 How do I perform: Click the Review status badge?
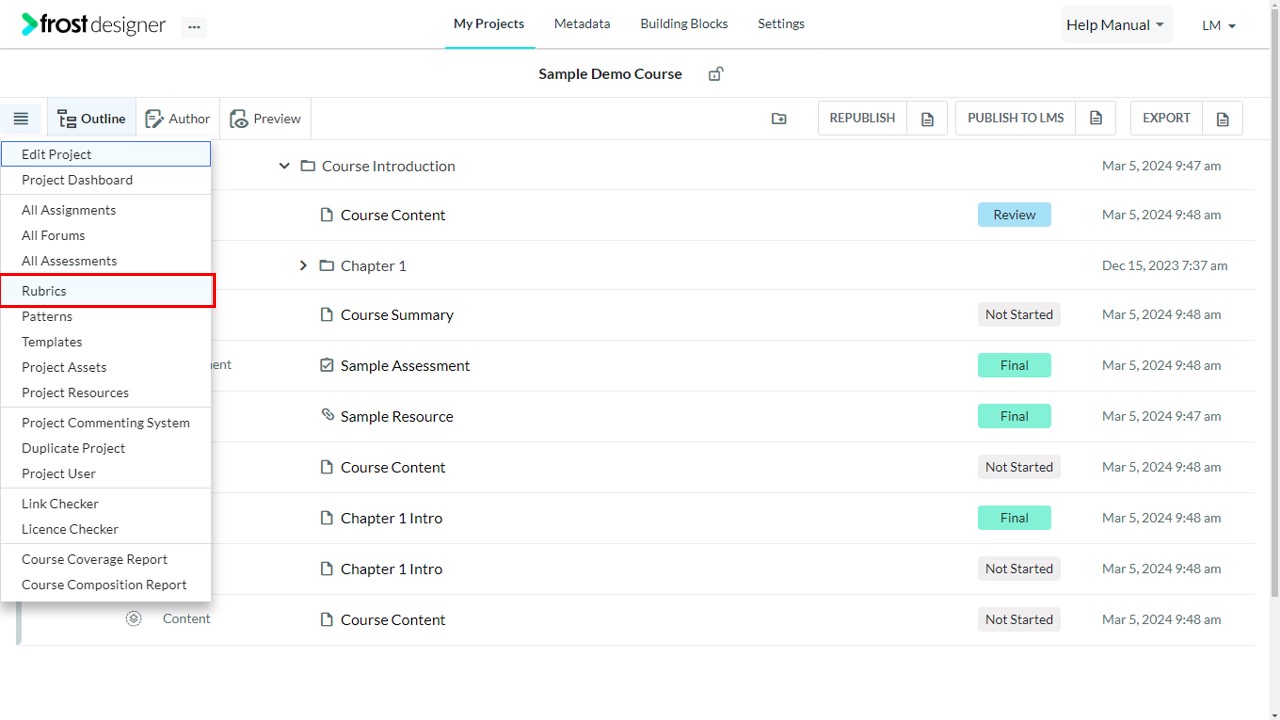coord(1014,215)
